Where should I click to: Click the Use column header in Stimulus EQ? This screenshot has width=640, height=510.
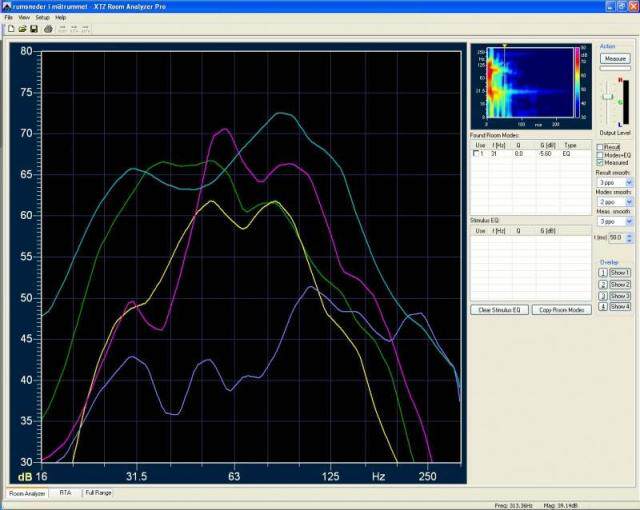(x=480, y=231)
